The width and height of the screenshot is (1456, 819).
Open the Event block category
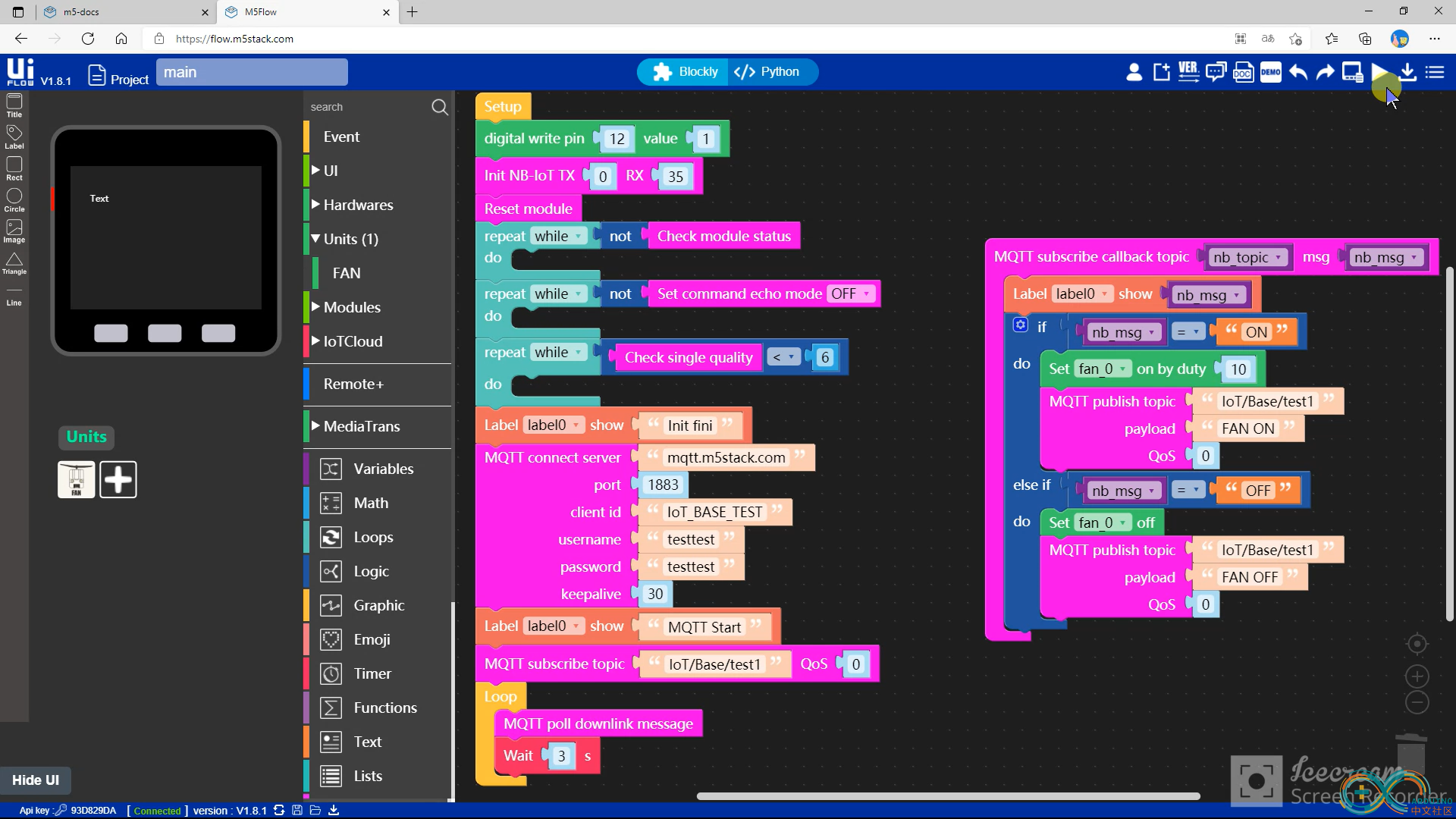[341, 136]
